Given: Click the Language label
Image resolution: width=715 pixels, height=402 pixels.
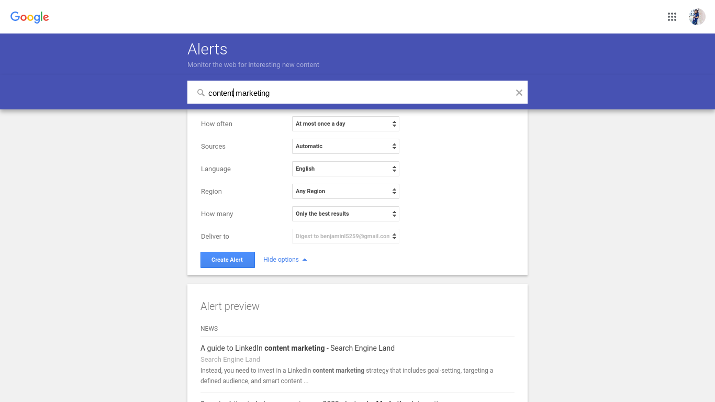Looking at the screenshot, I should coord(216,169).
